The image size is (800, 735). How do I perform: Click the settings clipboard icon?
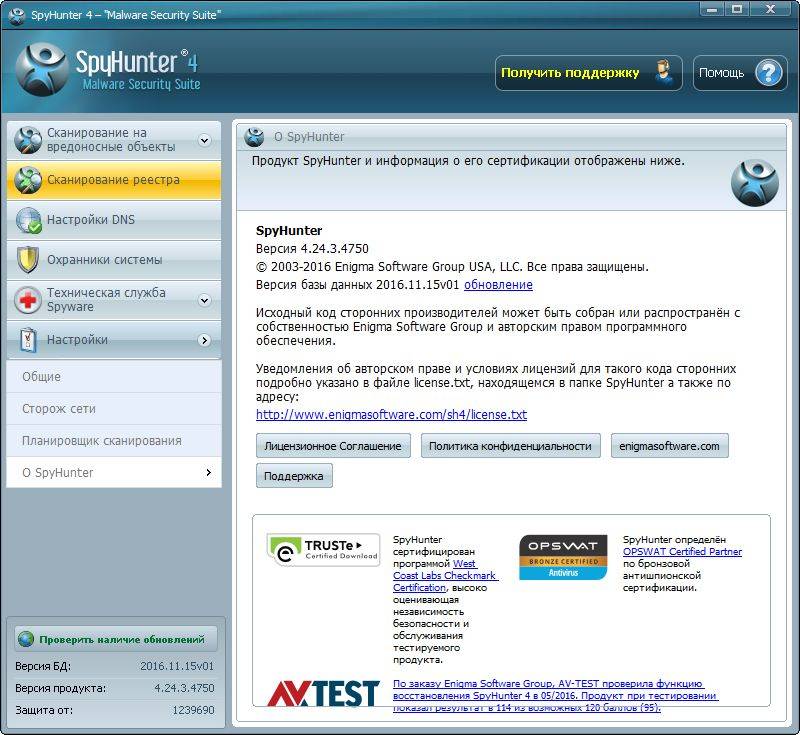click(x=28, y=340)
